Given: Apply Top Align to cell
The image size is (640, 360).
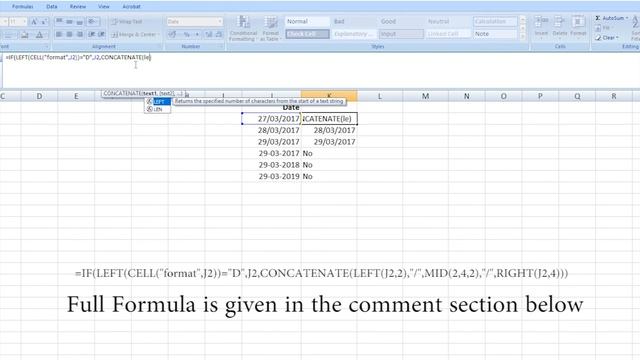Looking at the screenshot, I should (59, 22).
